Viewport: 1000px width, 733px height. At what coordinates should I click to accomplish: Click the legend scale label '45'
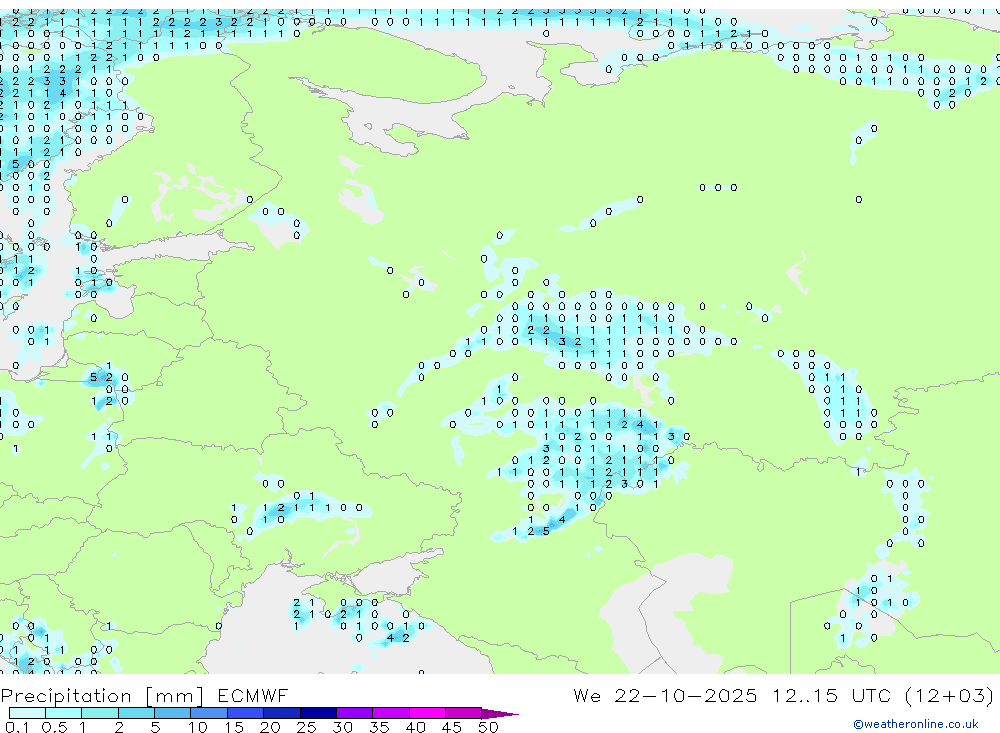[452, 727]
